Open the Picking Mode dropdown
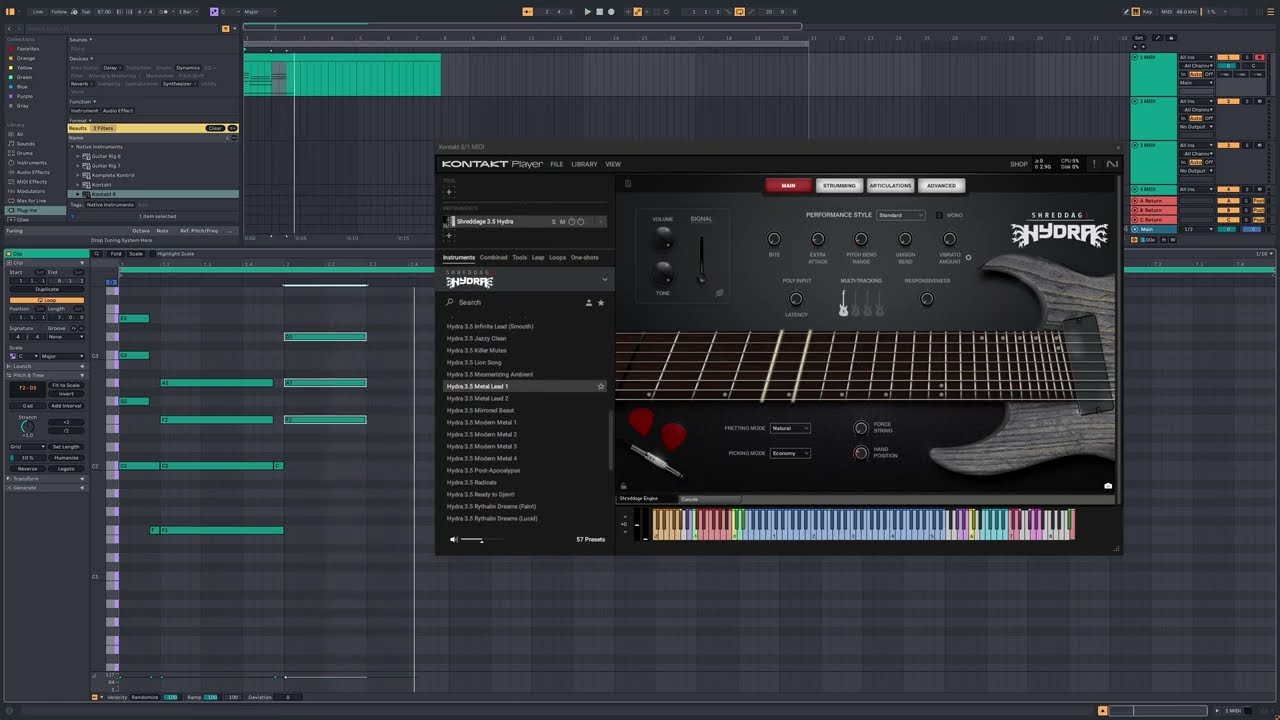The image size is (1280, 720). click(790, 453)
